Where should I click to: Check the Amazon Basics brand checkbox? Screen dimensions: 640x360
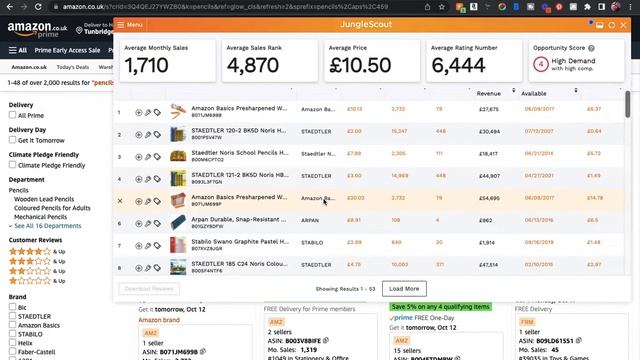(12, 325)
